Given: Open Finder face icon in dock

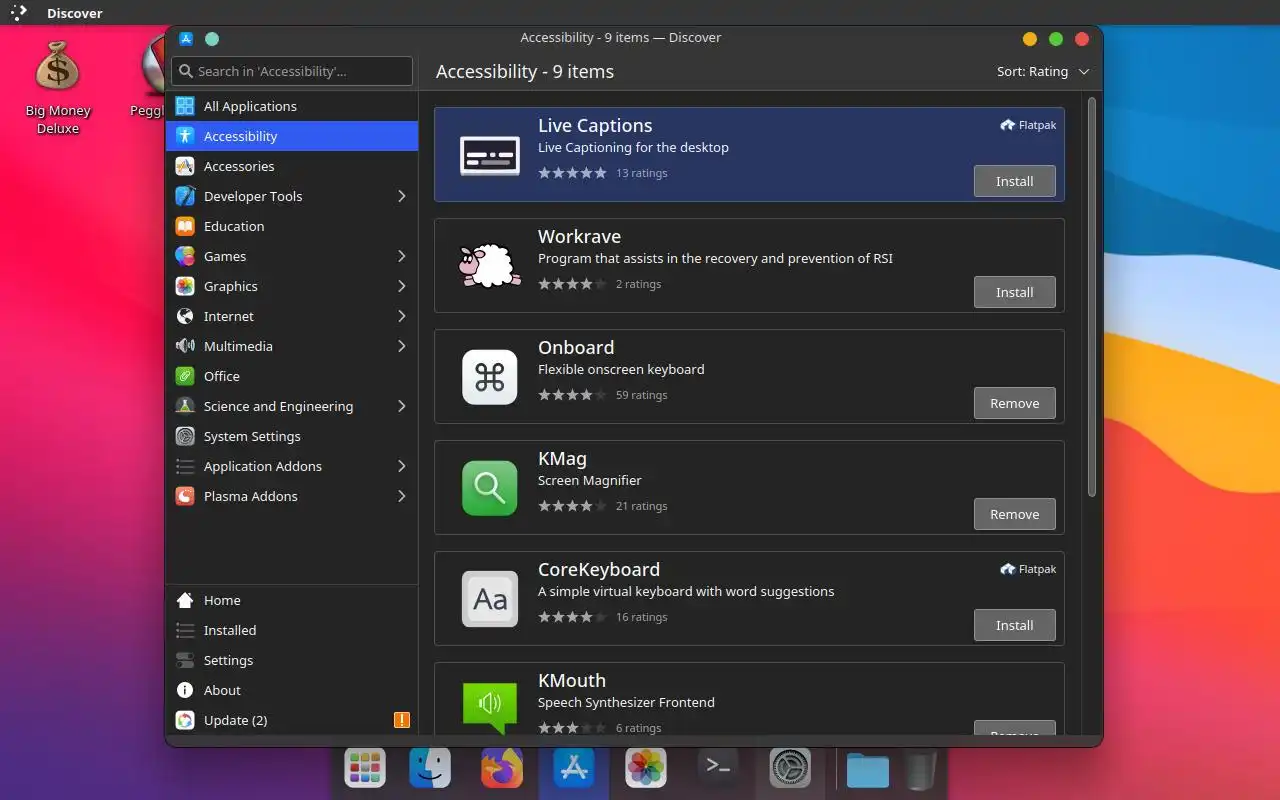Looking at the screenshot, I should click(x=430, y=768).
